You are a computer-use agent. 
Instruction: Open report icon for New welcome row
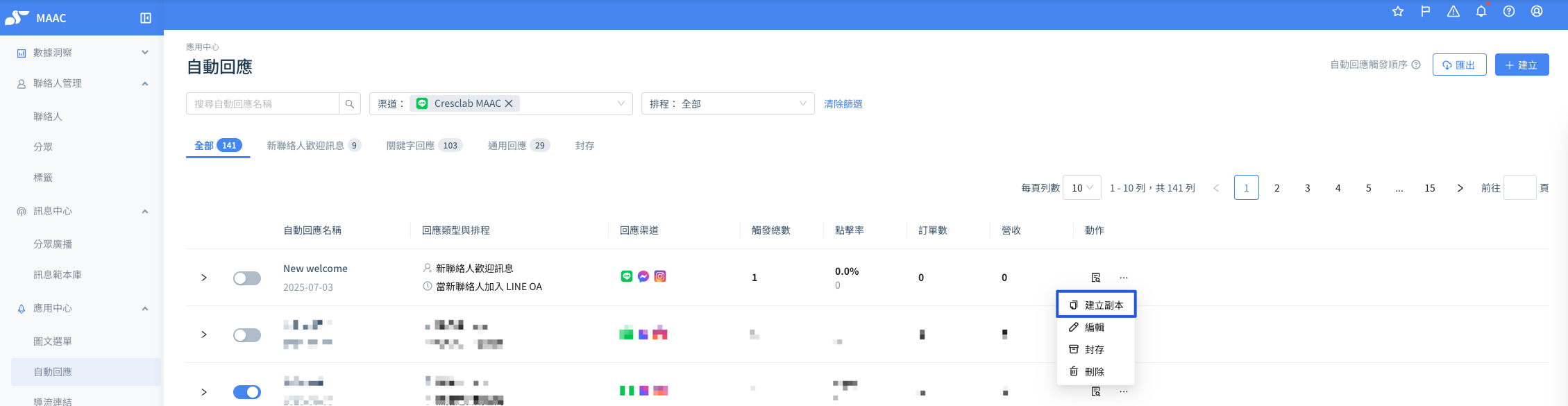(1096, 278)
